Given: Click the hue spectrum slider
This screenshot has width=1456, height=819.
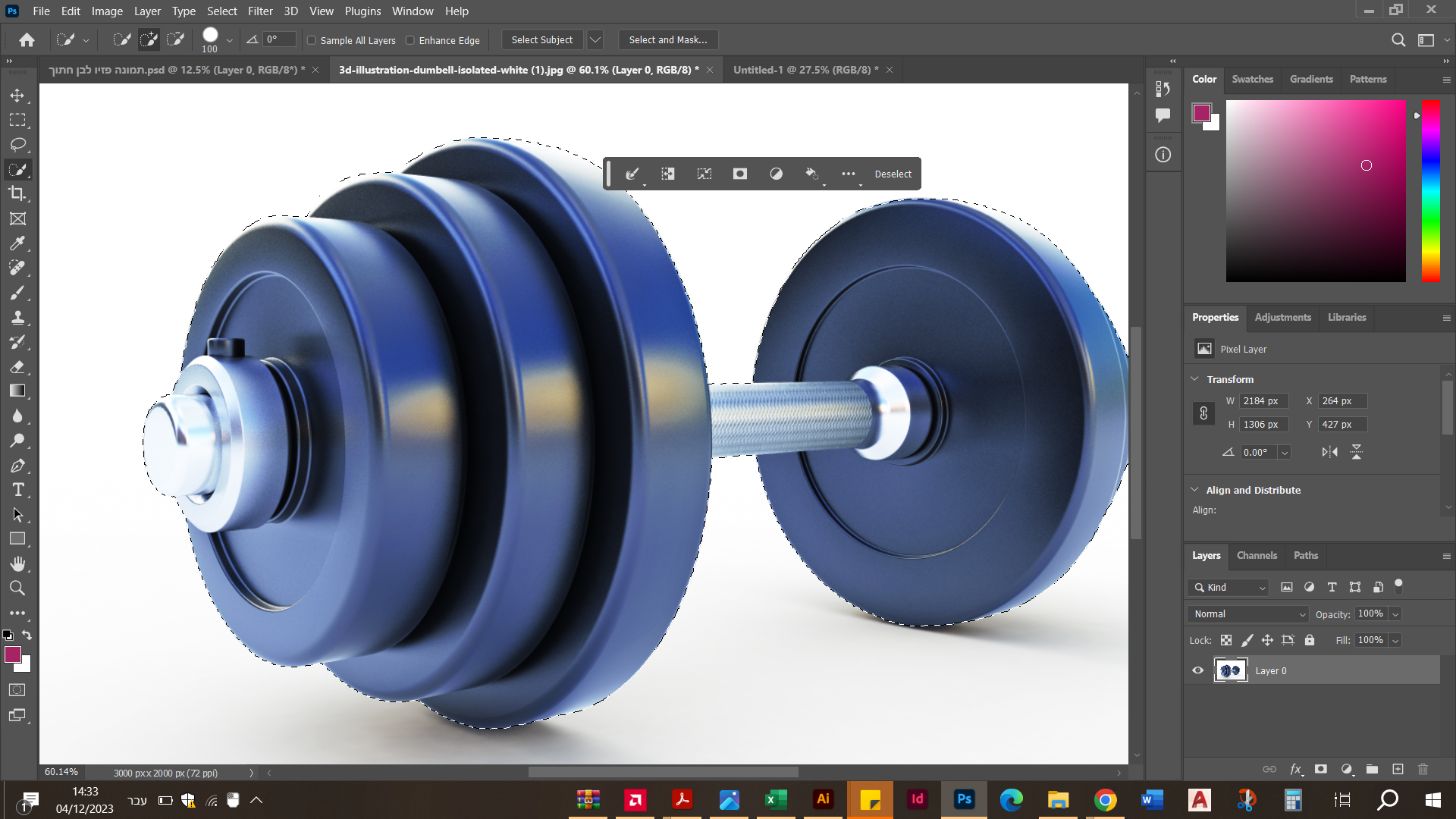Looking at the screenshot, I should (x=1431, y=190).
